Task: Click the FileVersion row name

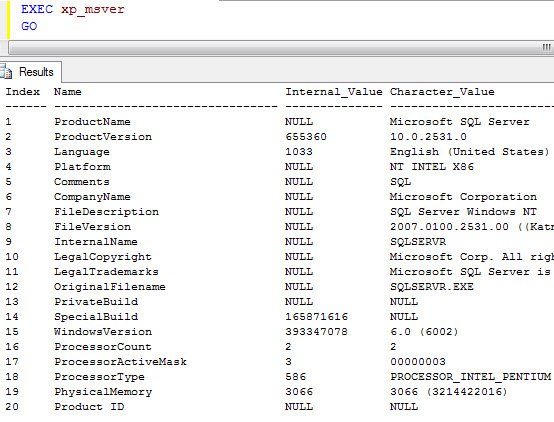Action: tap(92, 227)
